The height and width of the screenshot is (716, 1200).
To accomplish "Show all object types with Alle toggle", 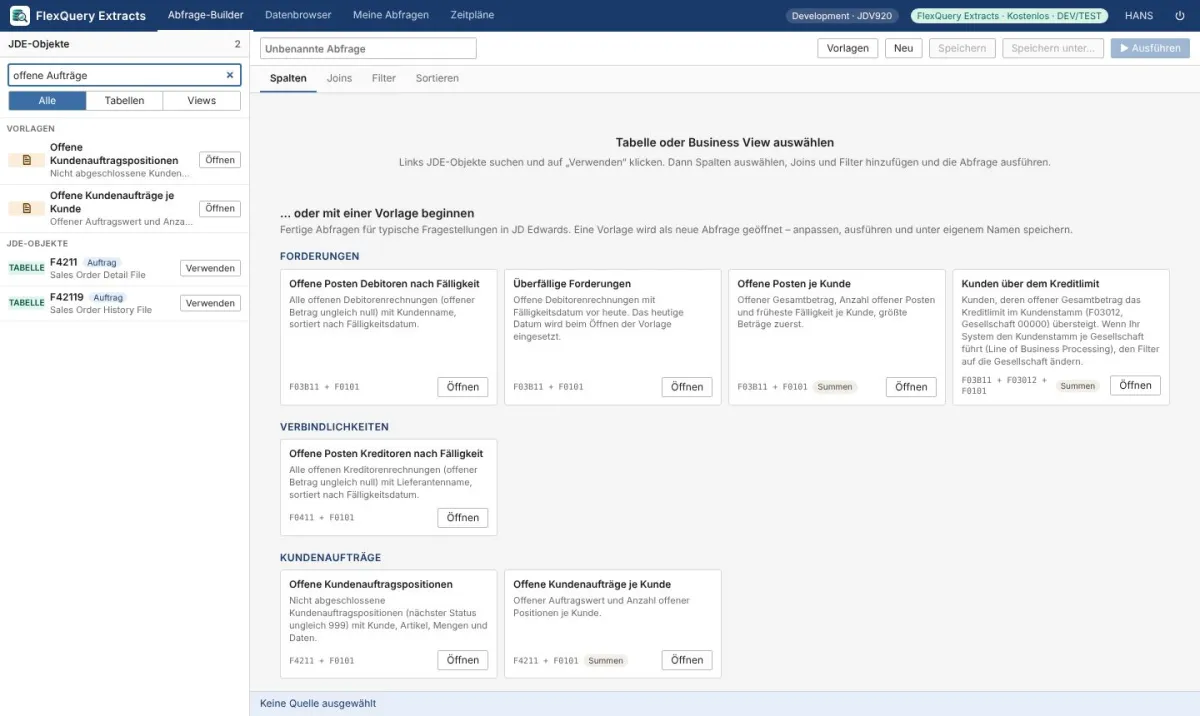I will tap(47, 100).
